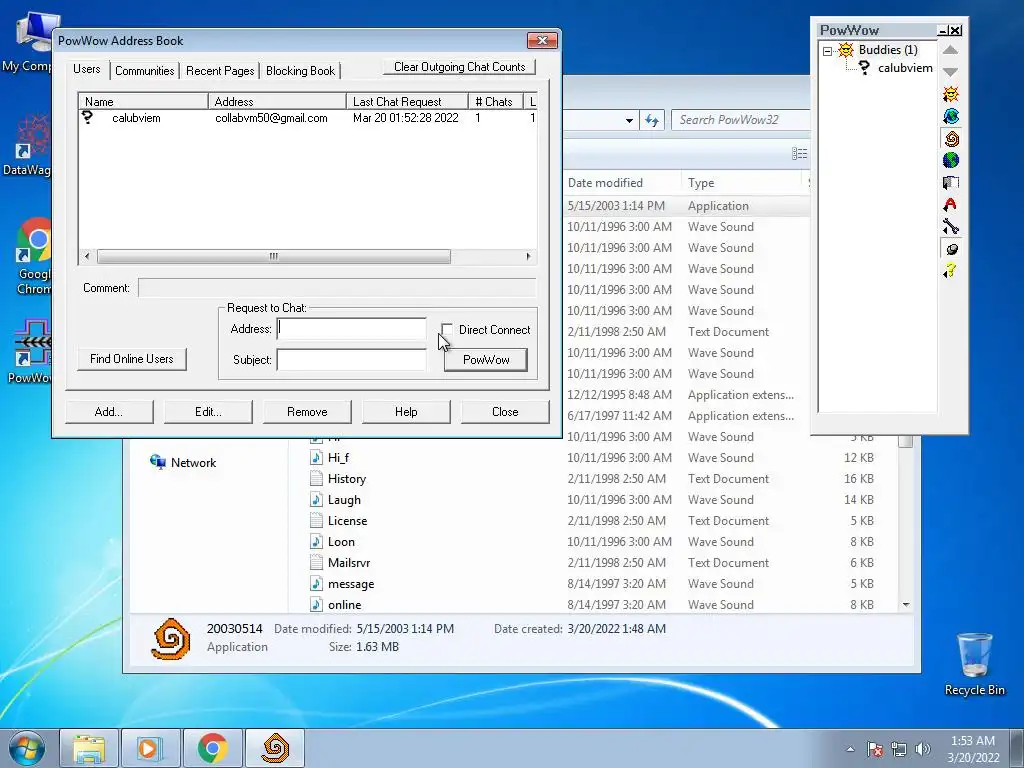Focus the Address input field
This screenshot has width=1024, height=768.
tap(351, 328)
